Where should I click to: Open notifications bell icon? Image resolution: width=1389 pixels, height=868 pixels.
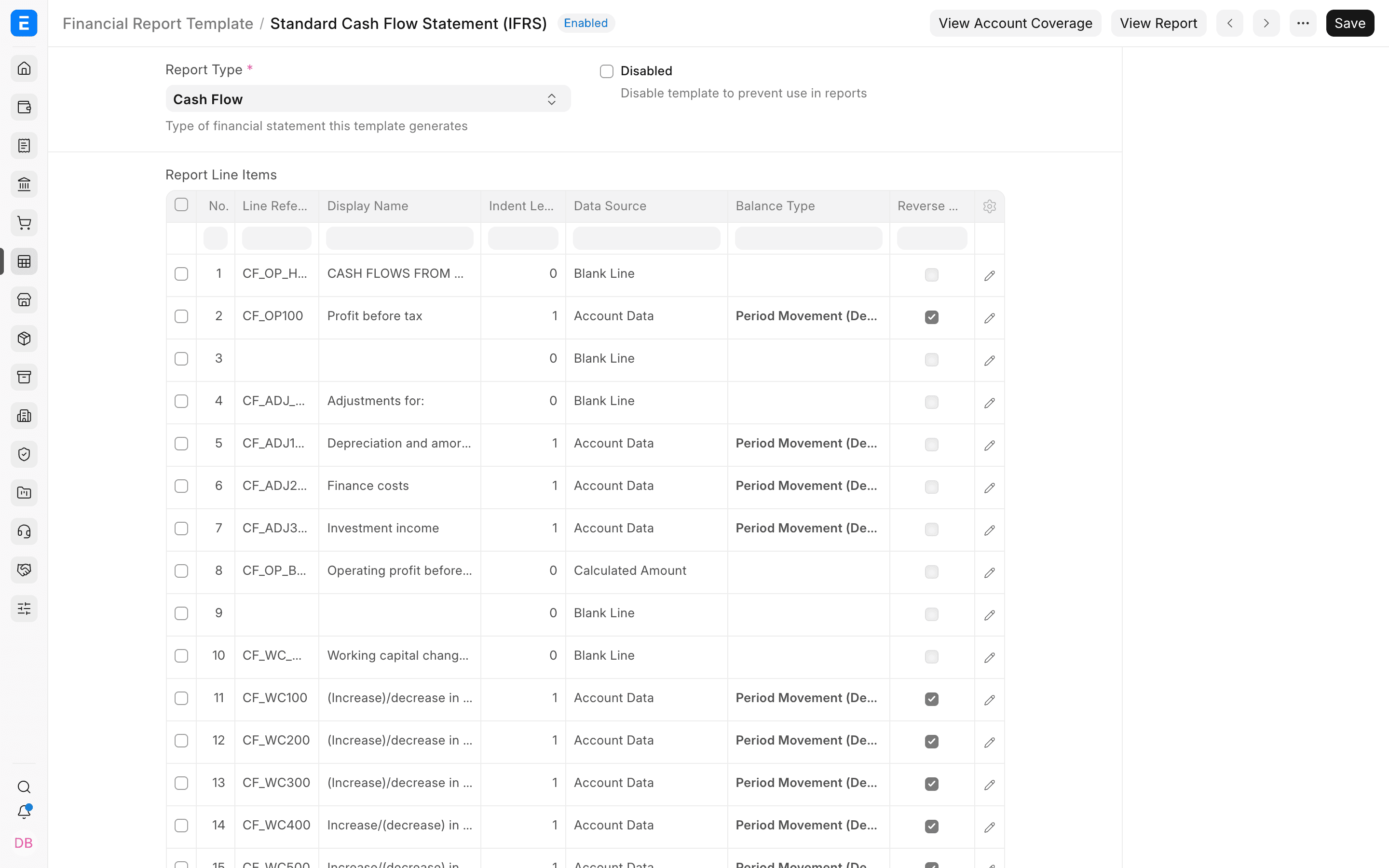(24, 812)
